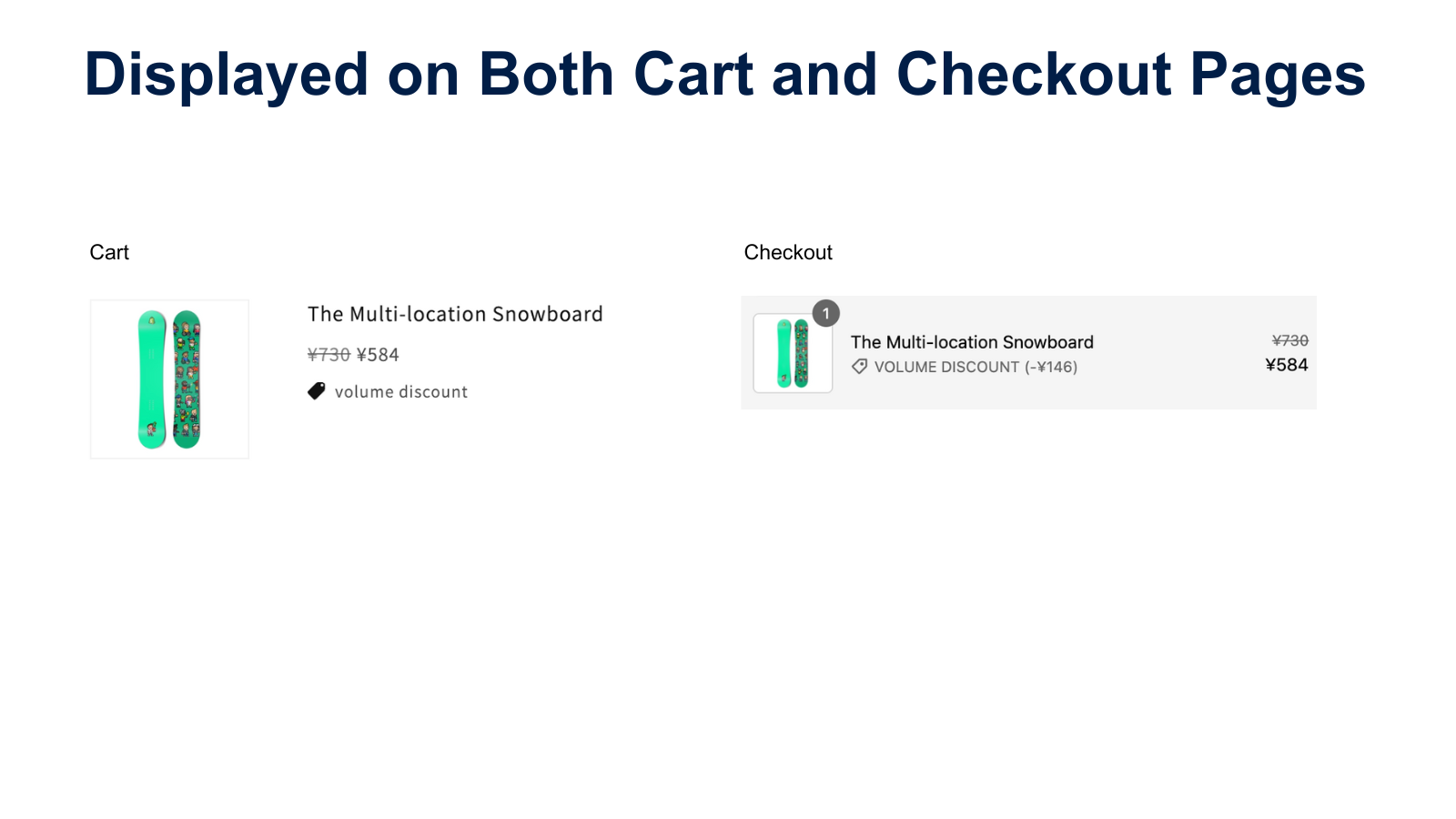The image size is (1456, 819).
Task: Click the discounted ¥584 price in Checkout
Action: click(x=1286, y=365)
